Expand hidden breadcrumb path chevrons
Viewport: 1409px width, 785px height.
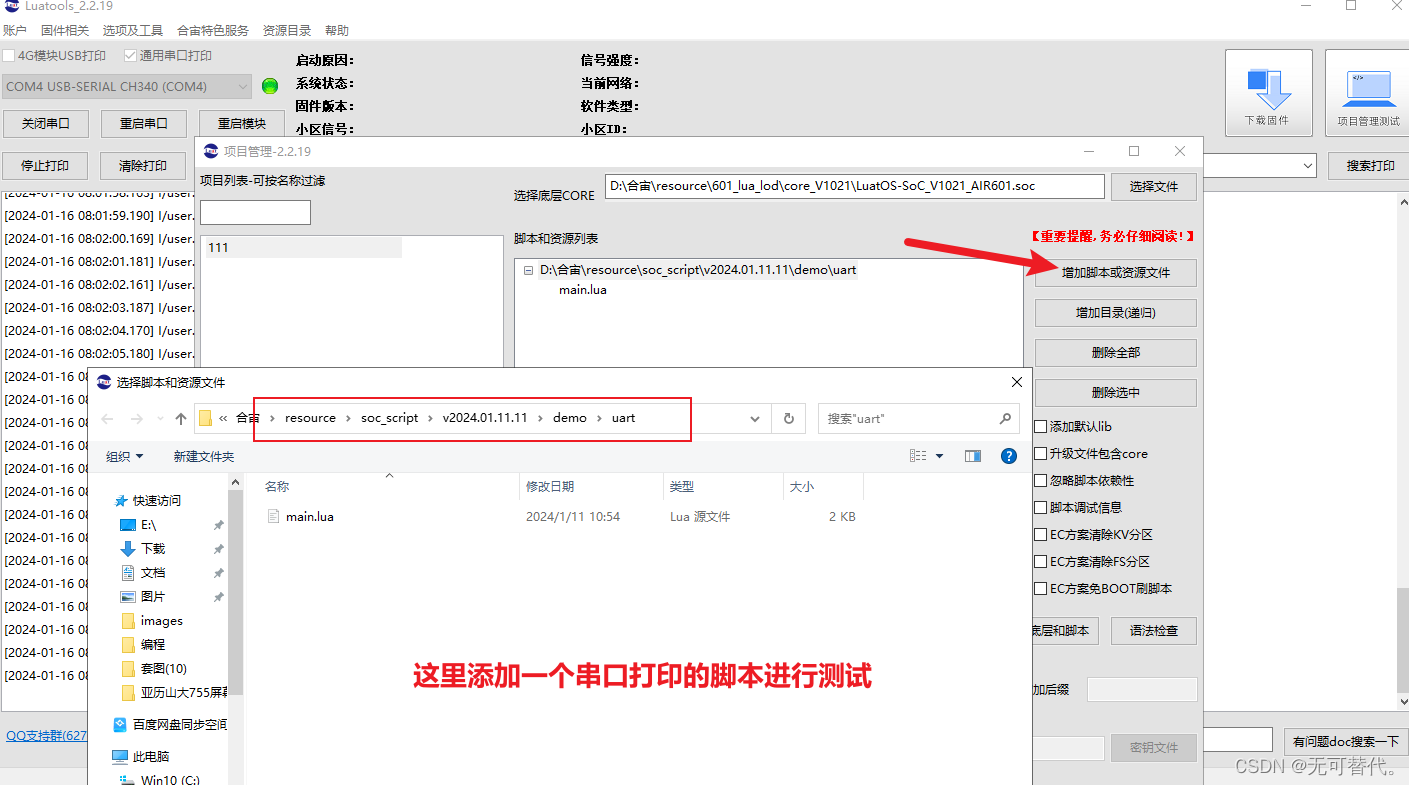click(224, 418)
